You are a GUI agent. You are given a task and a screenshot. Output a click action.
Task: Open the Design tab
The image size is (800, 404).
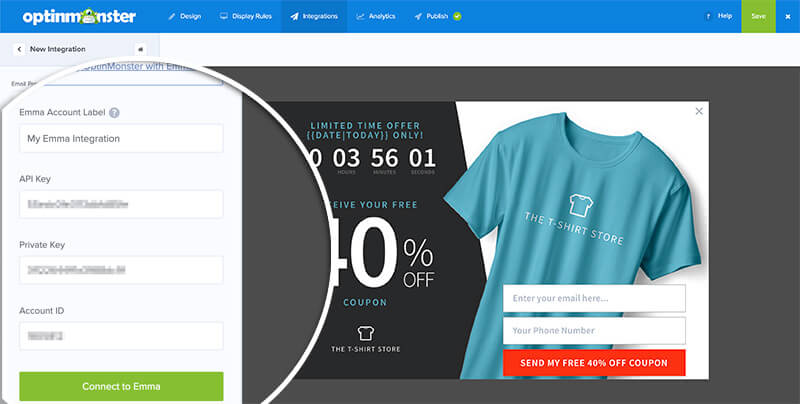[185, 16]
